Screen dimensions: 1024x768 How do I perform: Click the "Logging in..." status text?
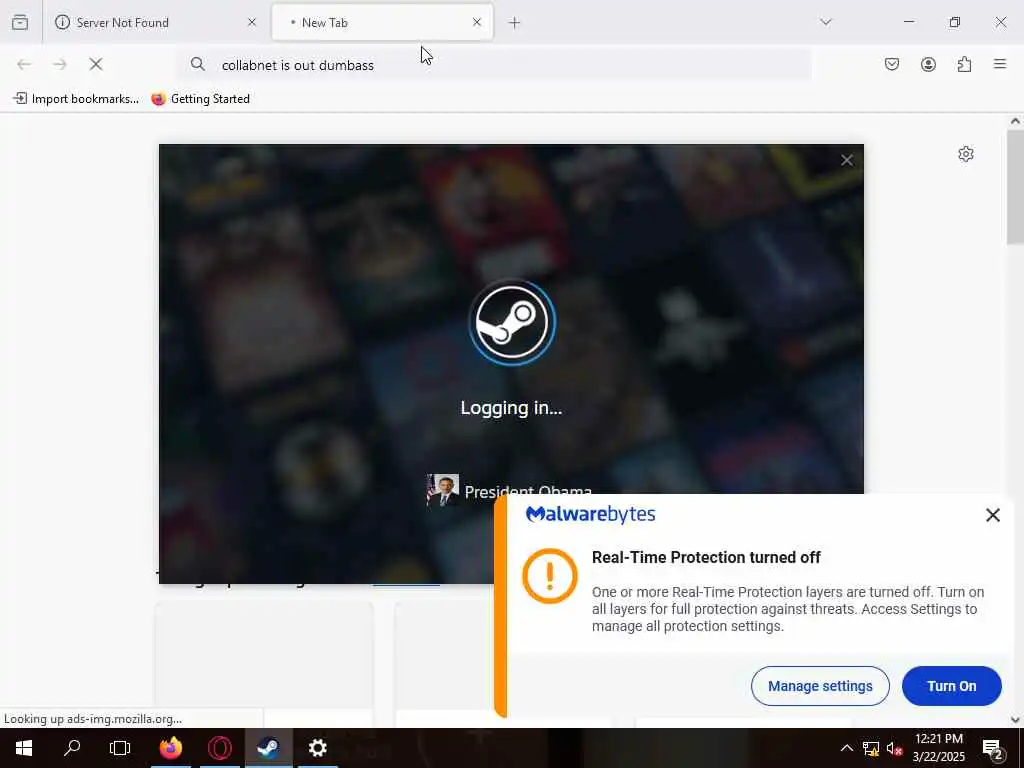511,408
